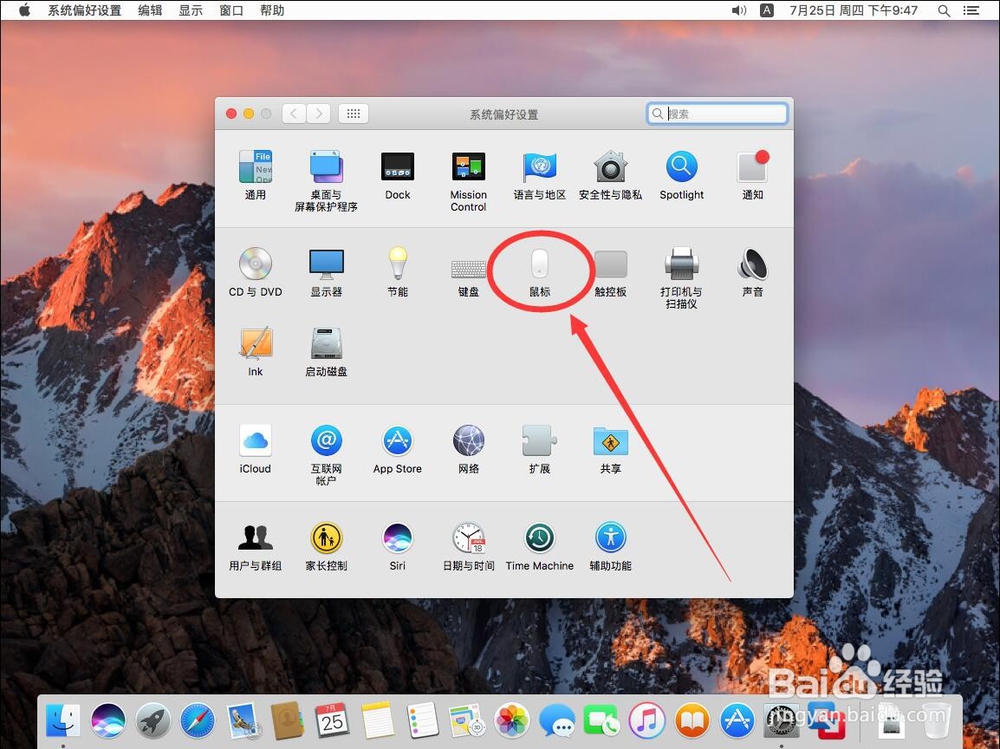Image resolution: width=1000 pixels, height=749 pixels.
Task: Open the 显示 menu
Action: (190, 10)
